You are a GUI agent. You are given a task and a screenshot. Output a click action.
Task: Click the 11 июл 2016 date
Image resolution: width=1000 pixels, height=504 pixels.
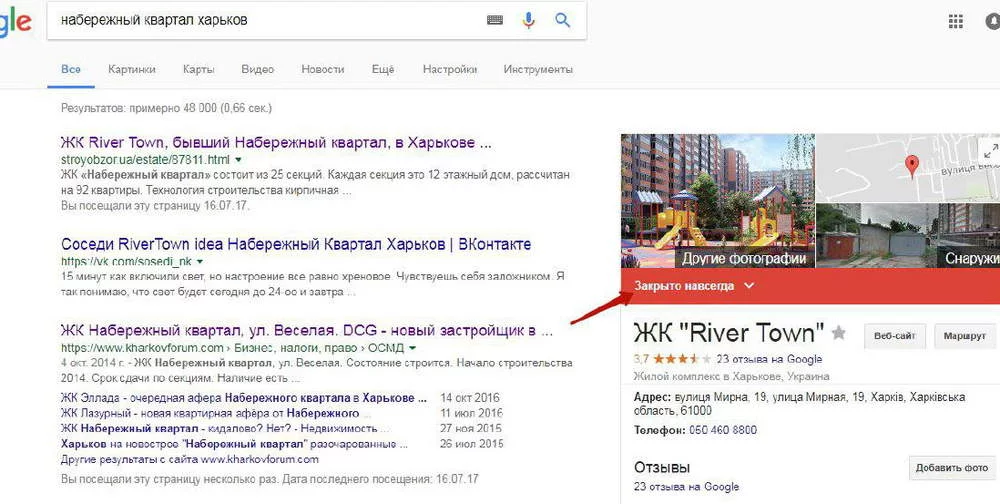coord(471,413)
